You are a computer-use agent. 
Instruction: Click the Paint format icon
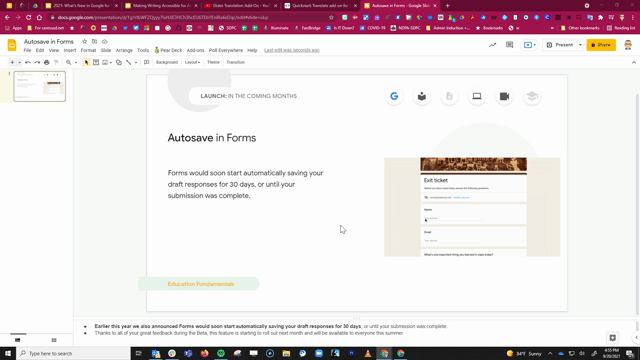56,62
